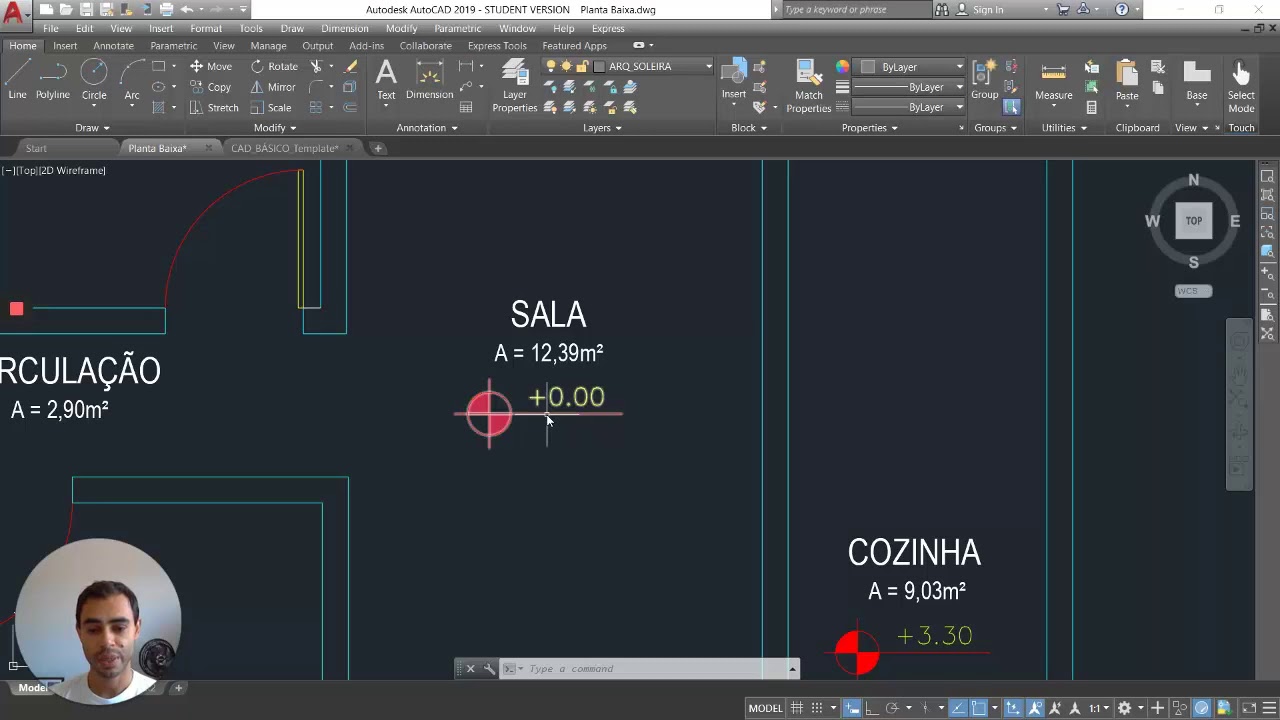Click the Measure tool
Viewport: 1280px width, 720px height.
(1053, 80)
